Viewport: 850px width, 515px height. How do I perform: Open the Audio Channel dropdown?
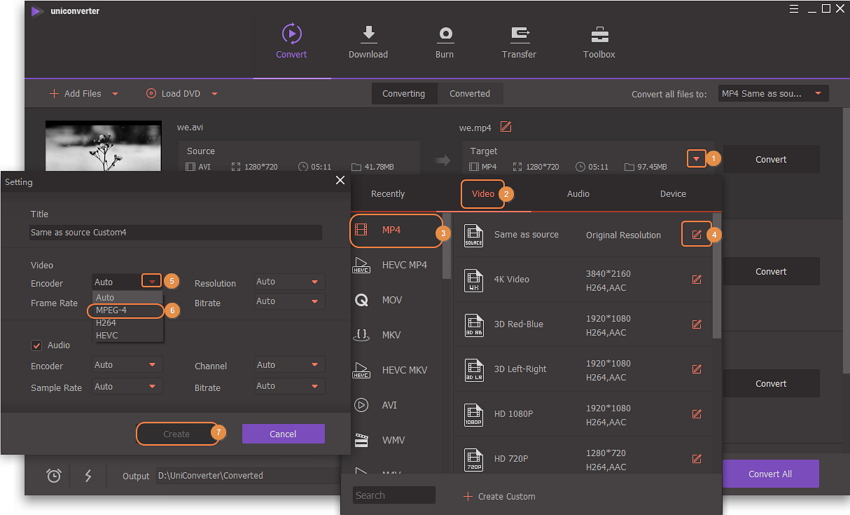[x=289, y=365]
